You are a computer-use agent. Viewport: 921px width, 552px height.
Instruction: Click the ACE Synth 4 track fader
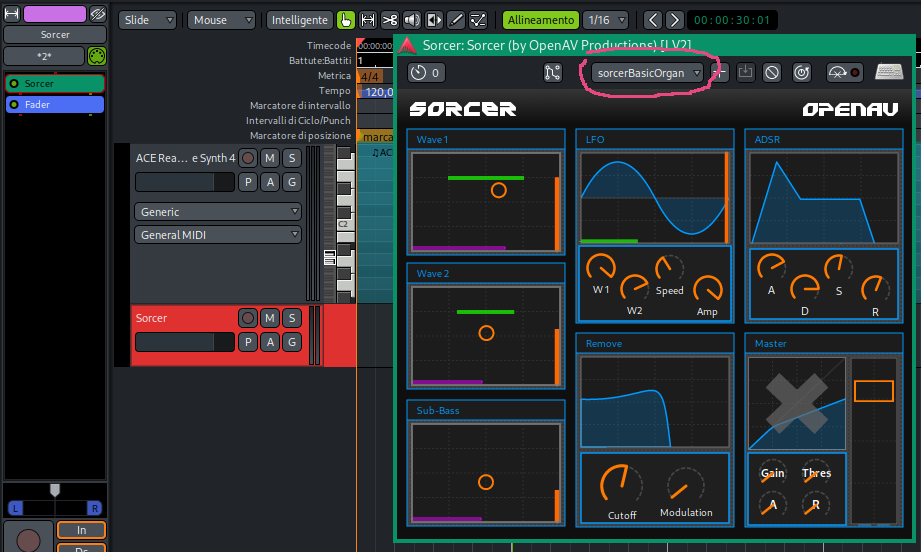coord(185,182)
